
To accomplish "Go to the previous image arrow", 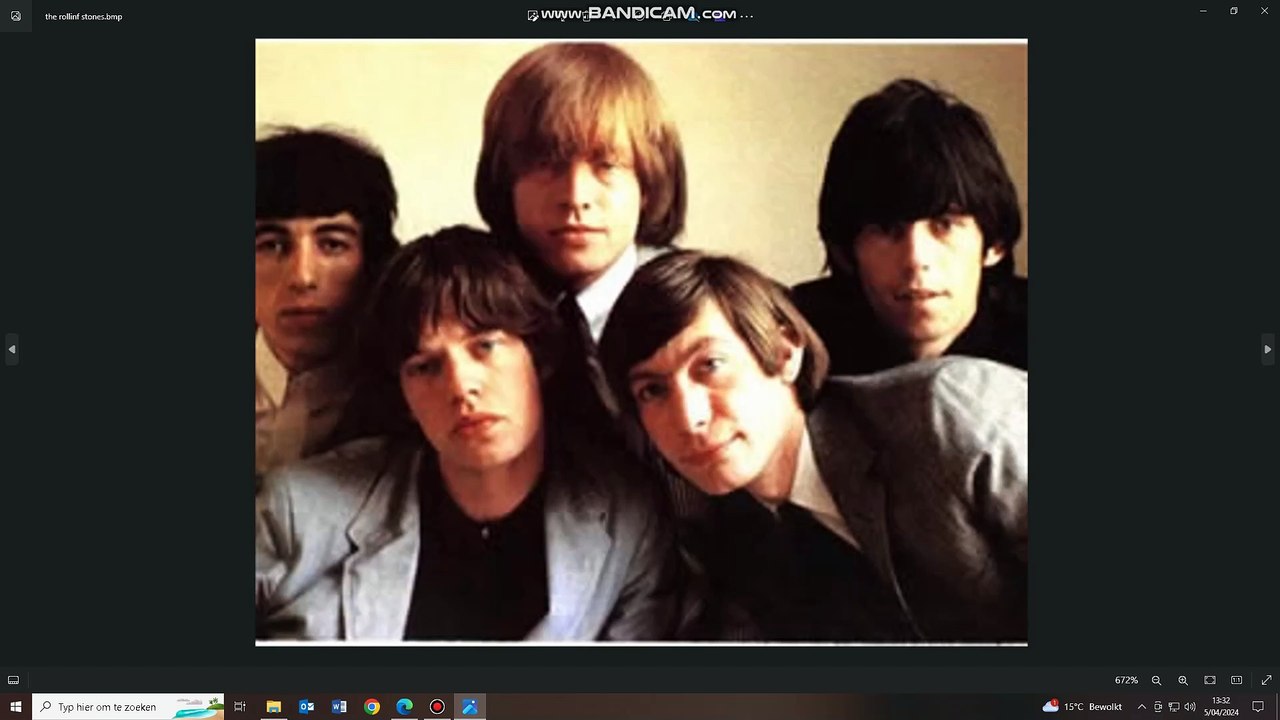I will pos(11,349).
